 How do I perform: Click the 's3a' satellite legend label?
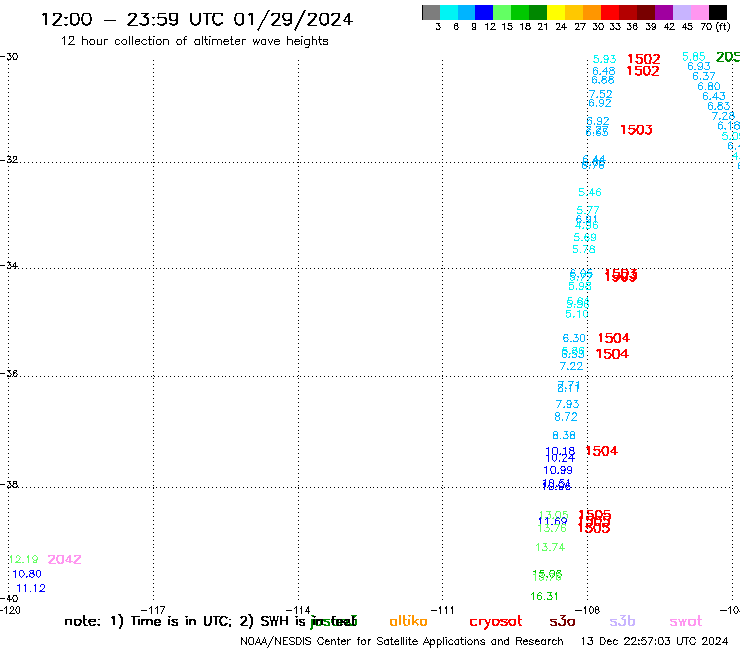[562, 622]
